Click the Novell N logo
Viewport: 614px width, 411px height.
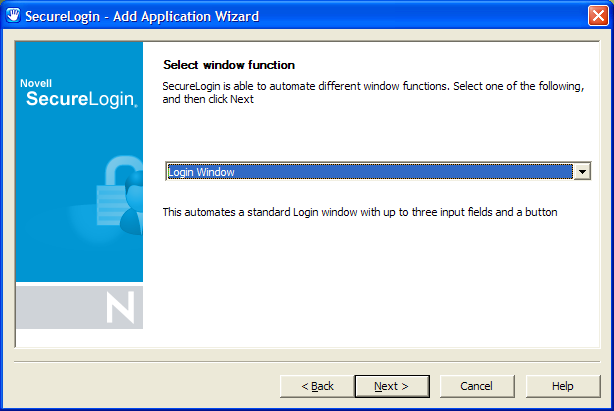click(119, 309)
